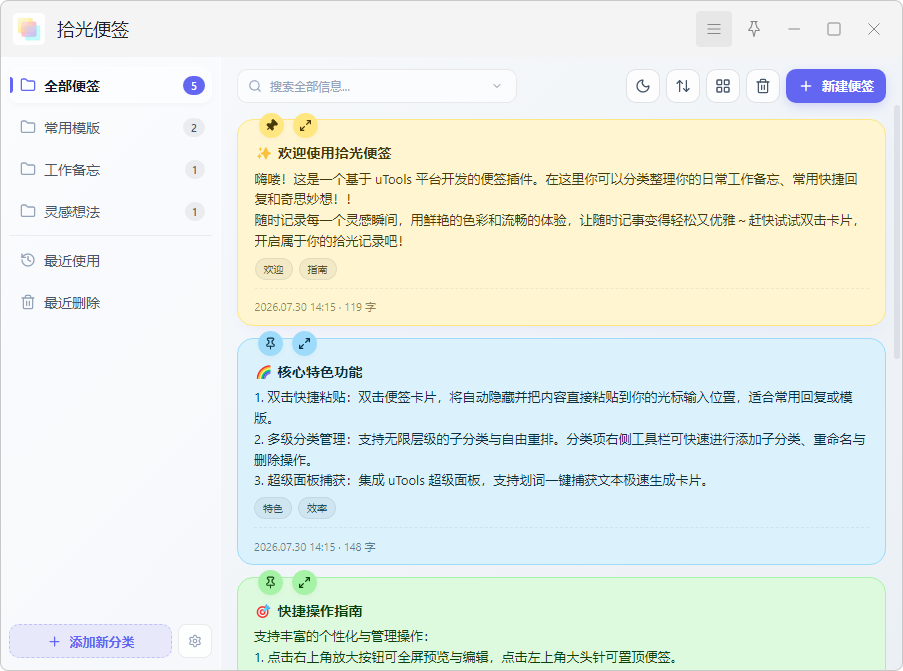Close the 拾光便签 window
Viewport: 903px width, 671px height.
(874, 29)
